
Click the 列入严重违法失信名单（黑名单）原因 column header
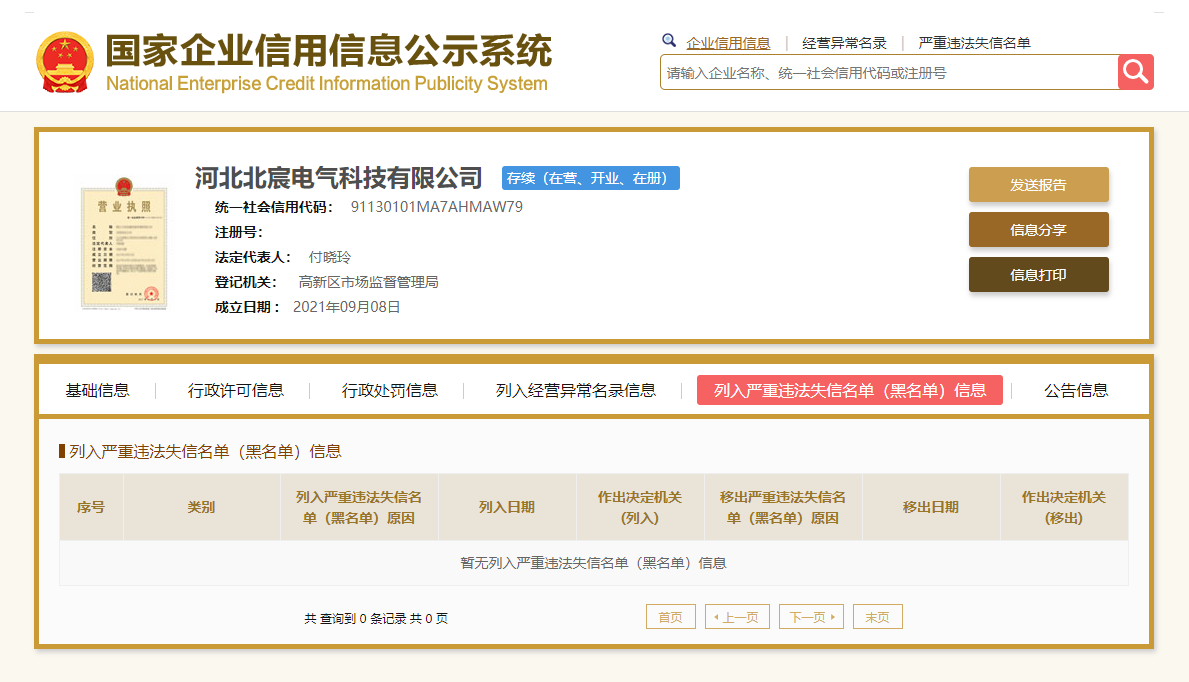pyautogui.click(x=359, y=507)
